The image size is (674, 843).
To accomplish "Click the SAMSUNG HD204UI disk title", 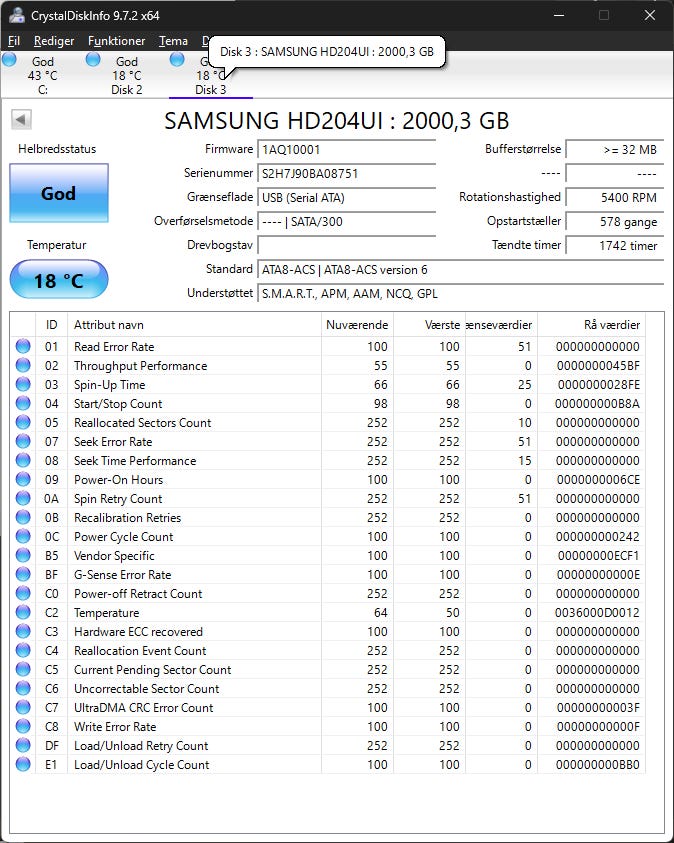I will 336,120.
